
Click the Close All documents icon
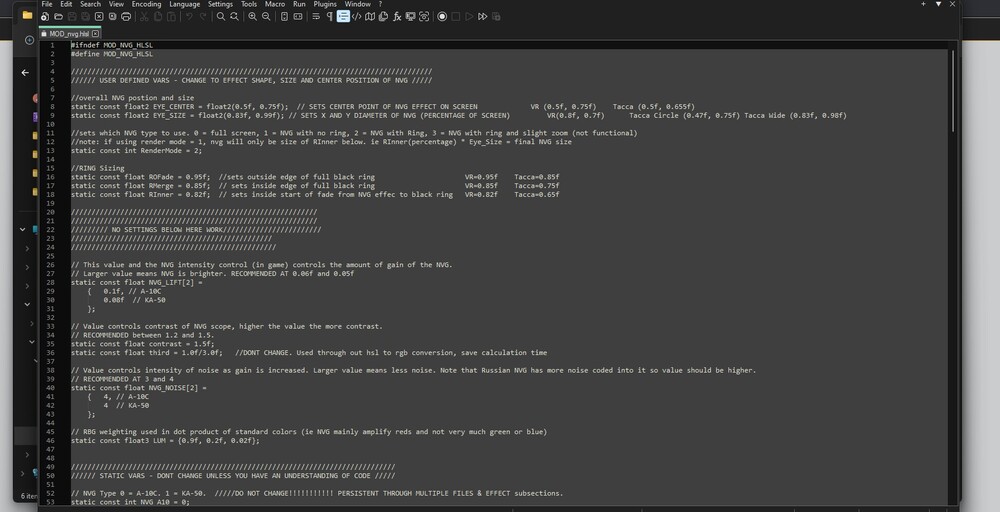pyautogui.click(x=112, y=17)
